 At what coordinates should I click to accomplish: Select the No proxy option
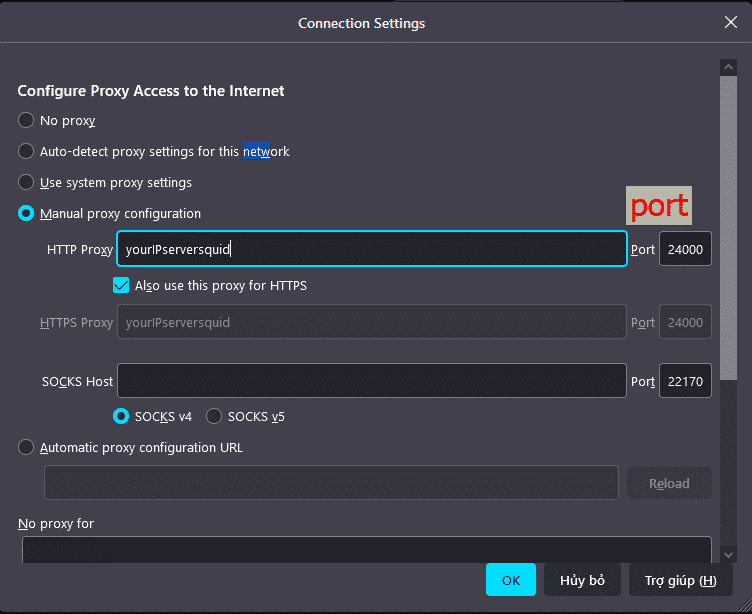26,121
